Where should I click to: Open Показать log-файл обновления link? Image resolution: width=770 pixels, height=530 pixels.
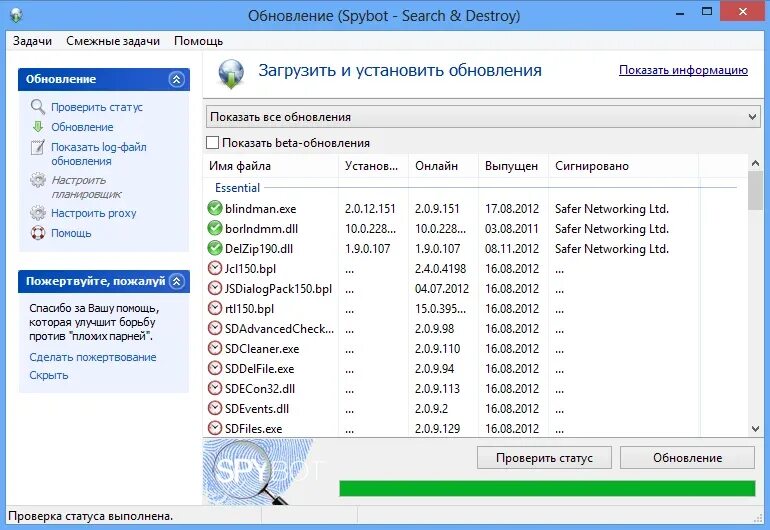(x=99, y=154)
